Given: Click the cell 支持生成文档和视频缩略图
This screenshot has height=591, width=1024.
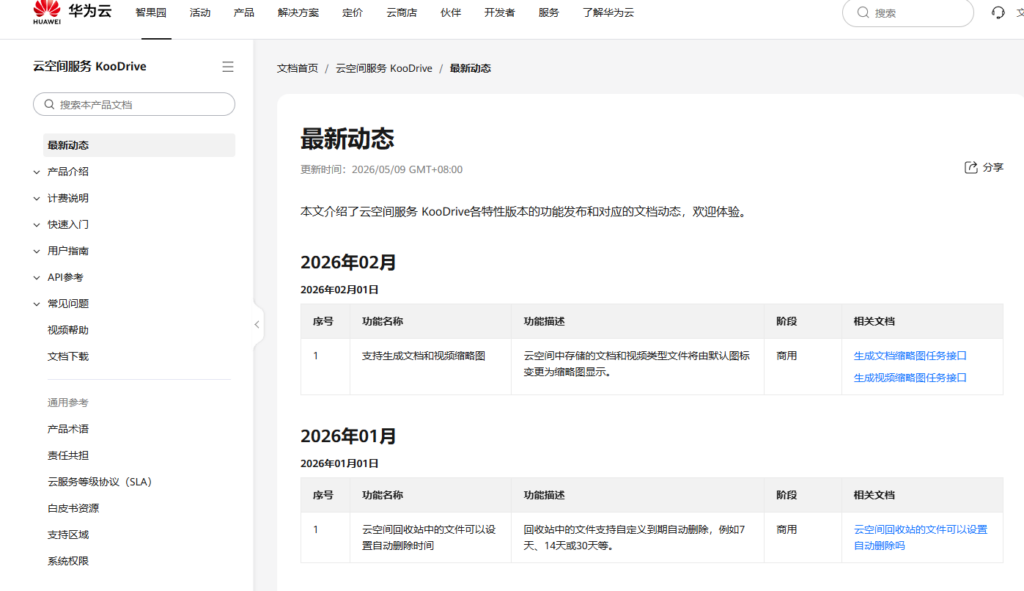Looking at the screenshot, I should point(424,356).
